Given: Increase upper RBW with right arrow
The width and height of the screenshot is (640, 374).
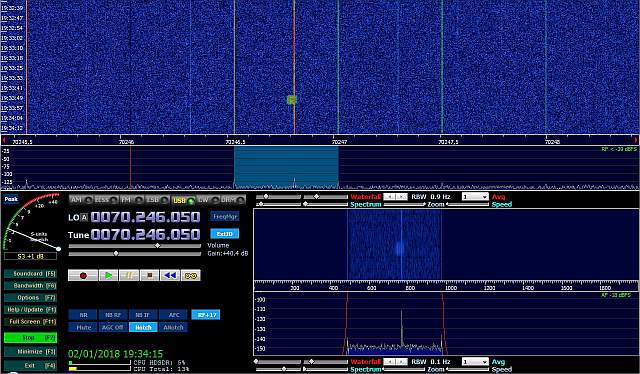Looking at the screenshot, I should [402, 197].
